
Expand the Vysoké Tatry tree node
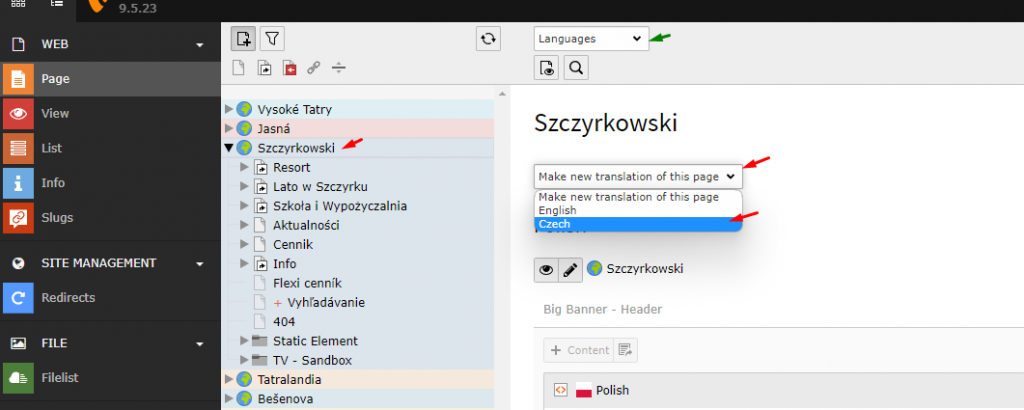(x=229, y=109)
